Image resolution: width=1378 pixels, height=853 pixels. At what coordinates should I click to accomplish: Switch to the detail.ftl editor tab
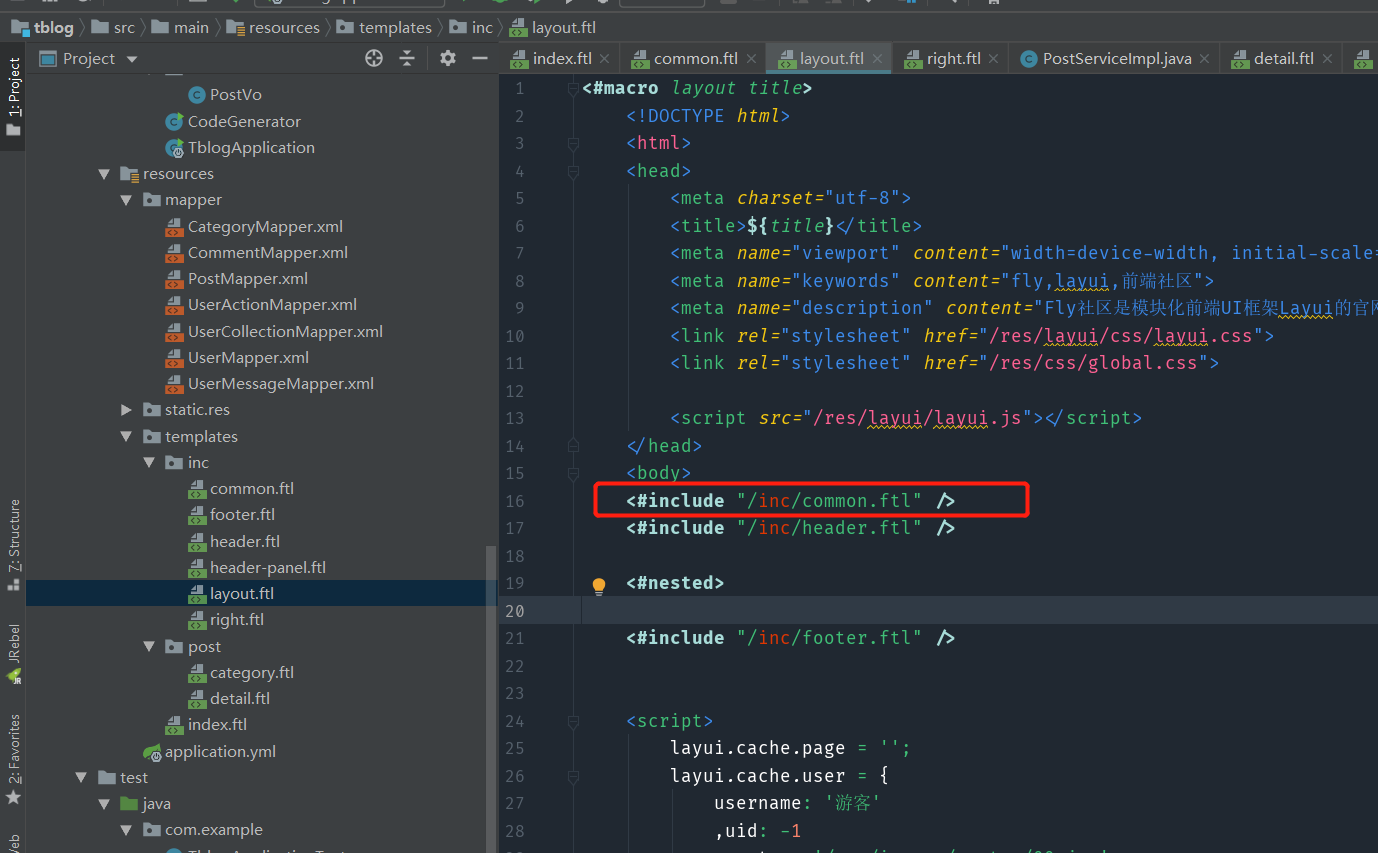(1283, 58)
